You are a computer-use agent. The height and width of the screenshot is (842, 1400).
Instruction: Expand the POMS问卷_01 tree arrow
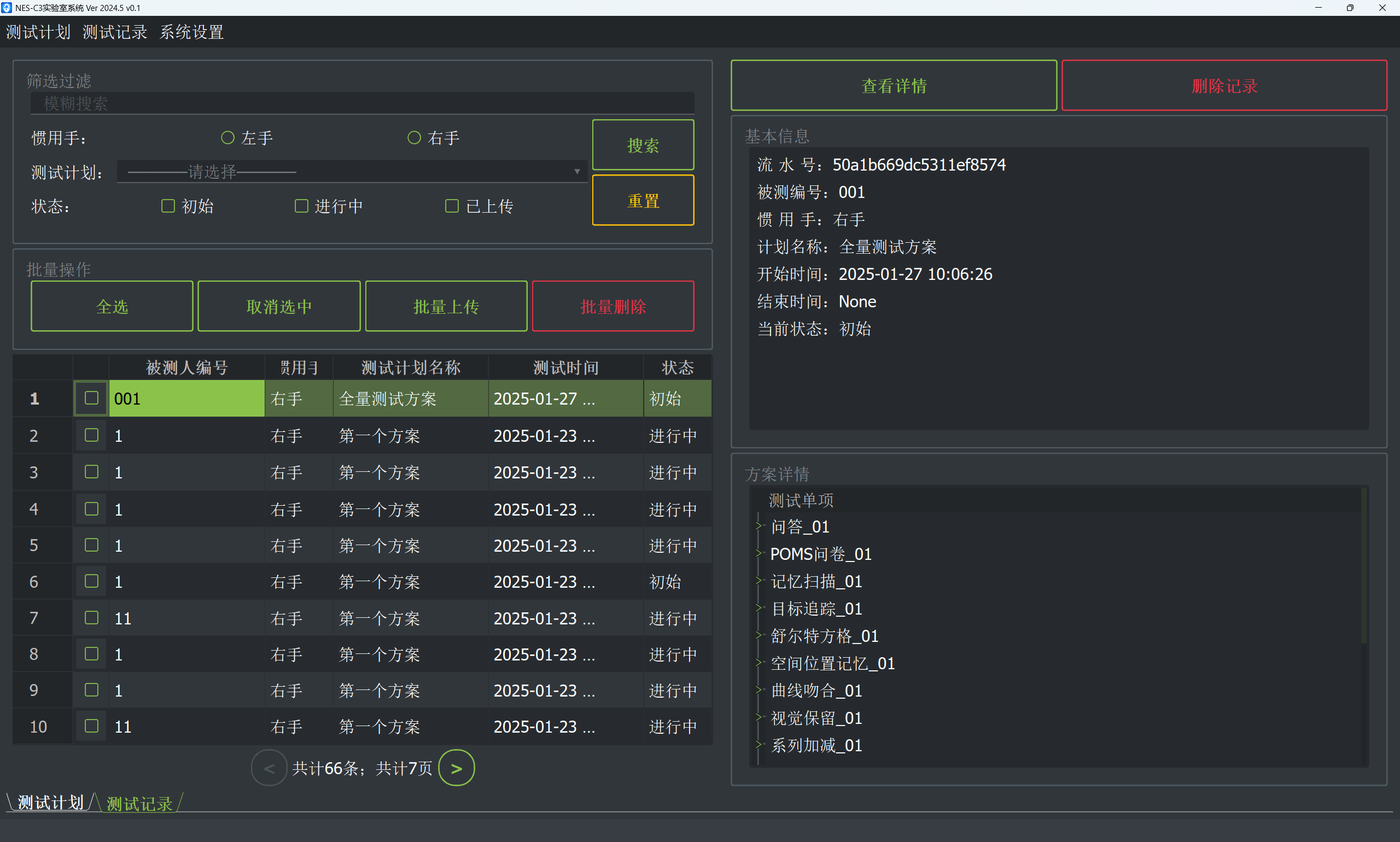(x=759, y=553)
